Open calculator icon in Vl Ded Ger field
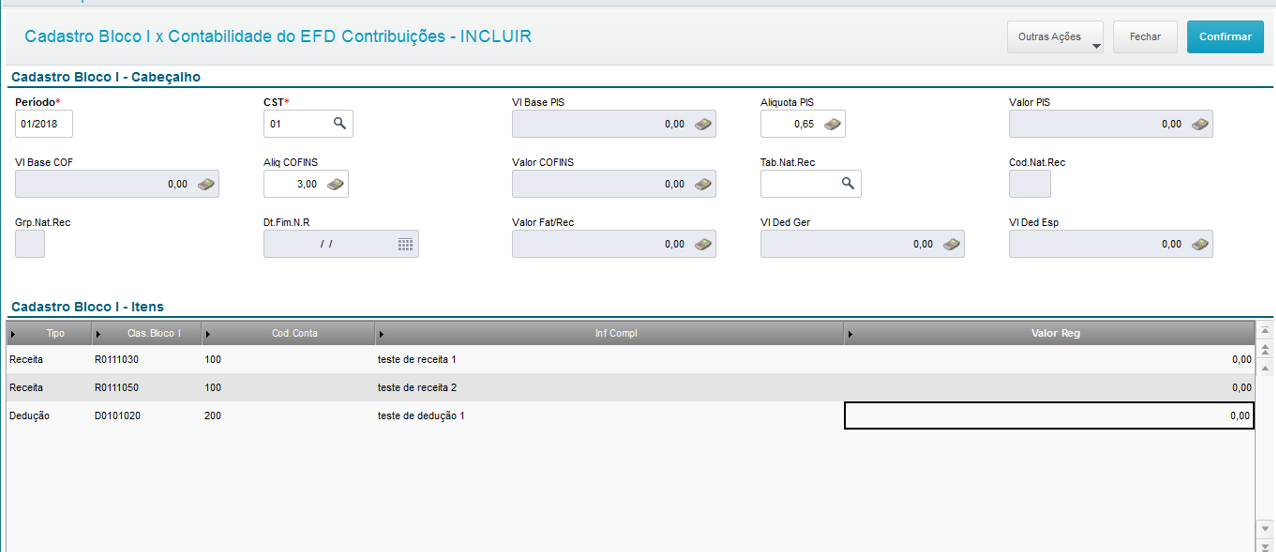 pos(952,244)
